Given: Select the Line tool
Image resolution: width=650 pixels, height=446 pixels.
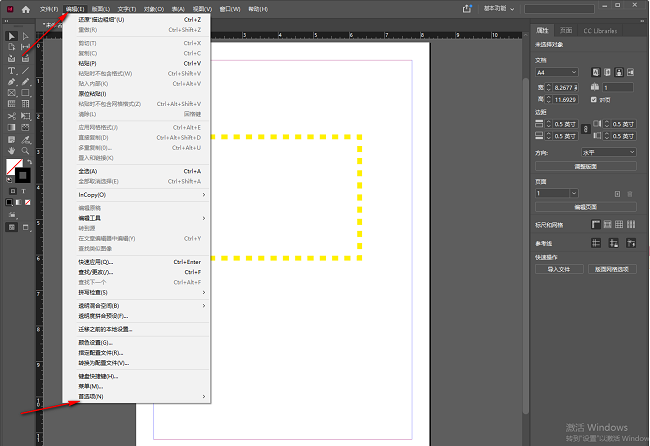Looking at the screenshot, I should pyautogui.click(x=25, y=71).
